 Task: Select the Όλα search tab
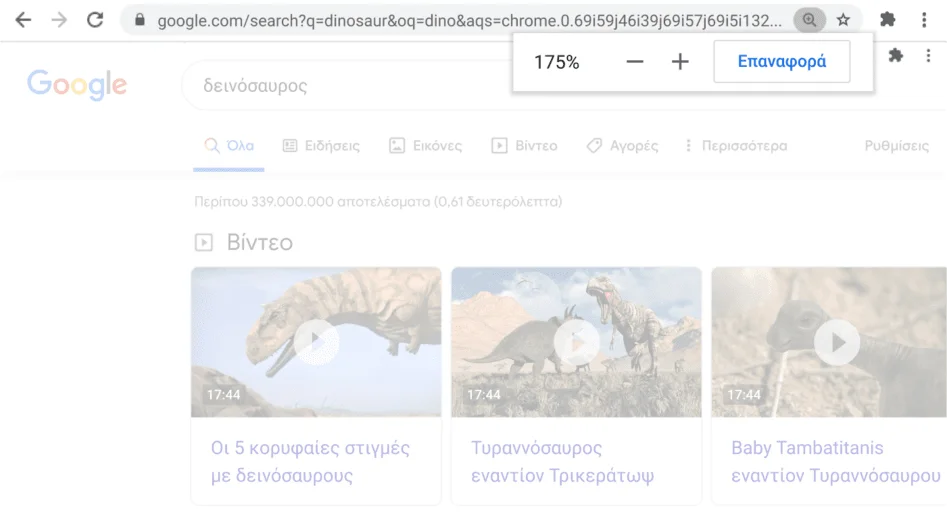pos(229,146)
